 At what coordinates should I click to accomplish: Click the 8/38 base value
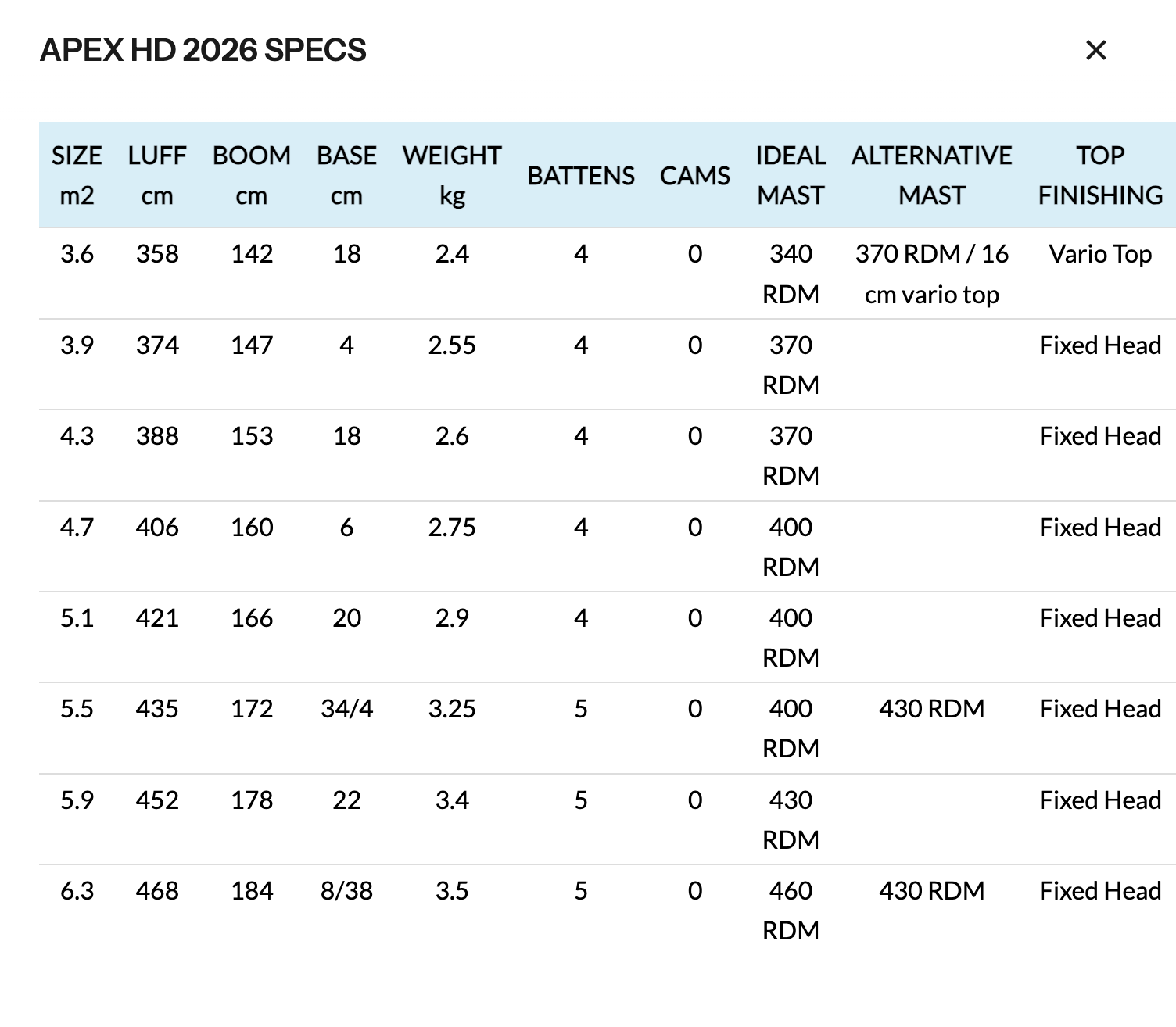click(346, 891)
